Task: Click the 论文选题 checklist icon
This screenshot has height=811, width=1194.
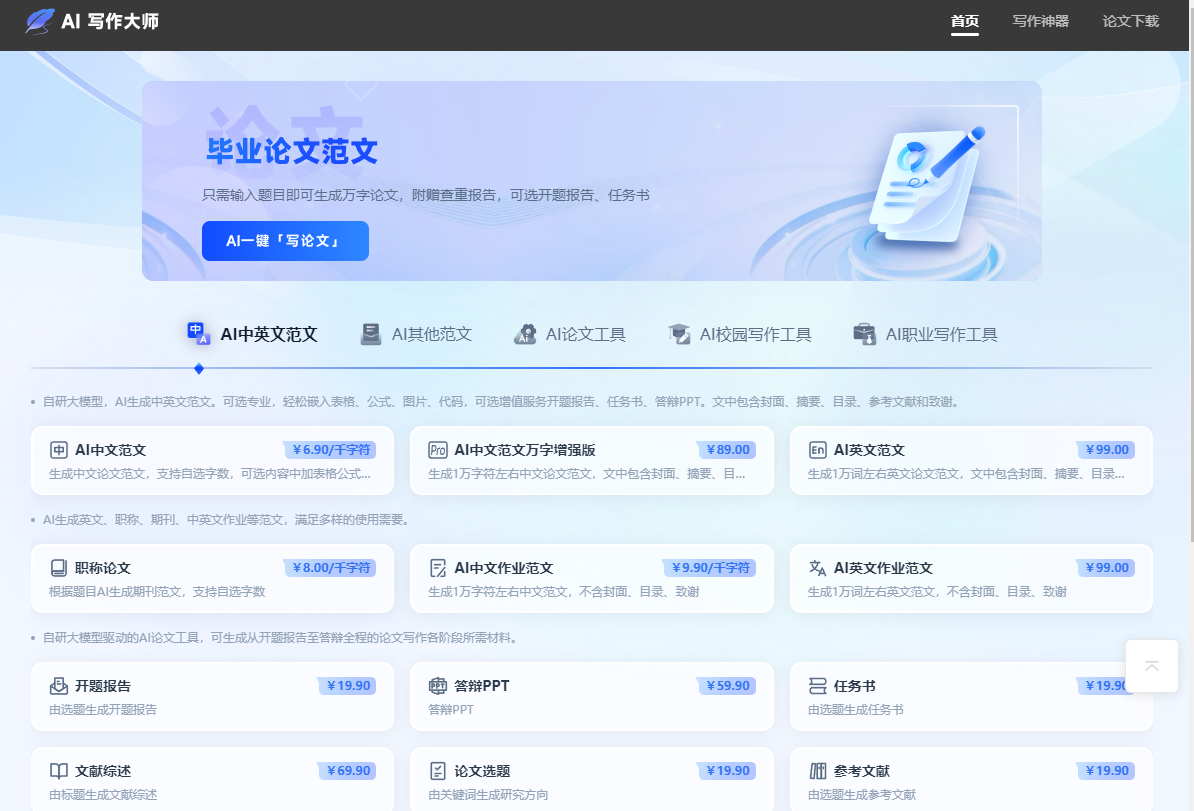Action: click(x=438, y=771)
